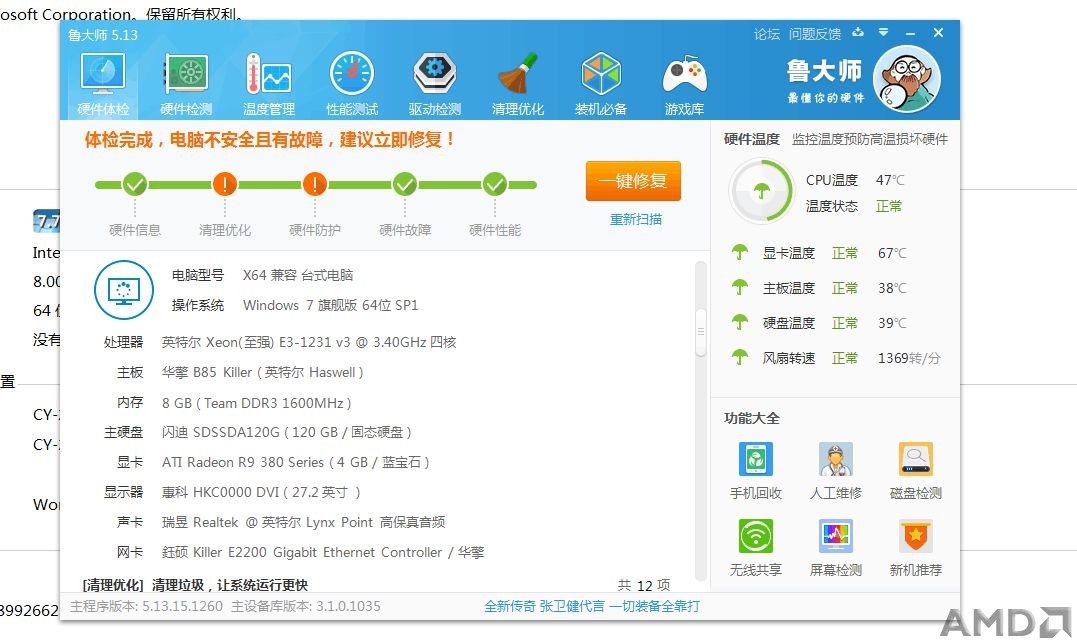This screenshot has height=643, width=1077.
Task: Open 无线共享 wifi icon
Action: (x=756, y=536)
